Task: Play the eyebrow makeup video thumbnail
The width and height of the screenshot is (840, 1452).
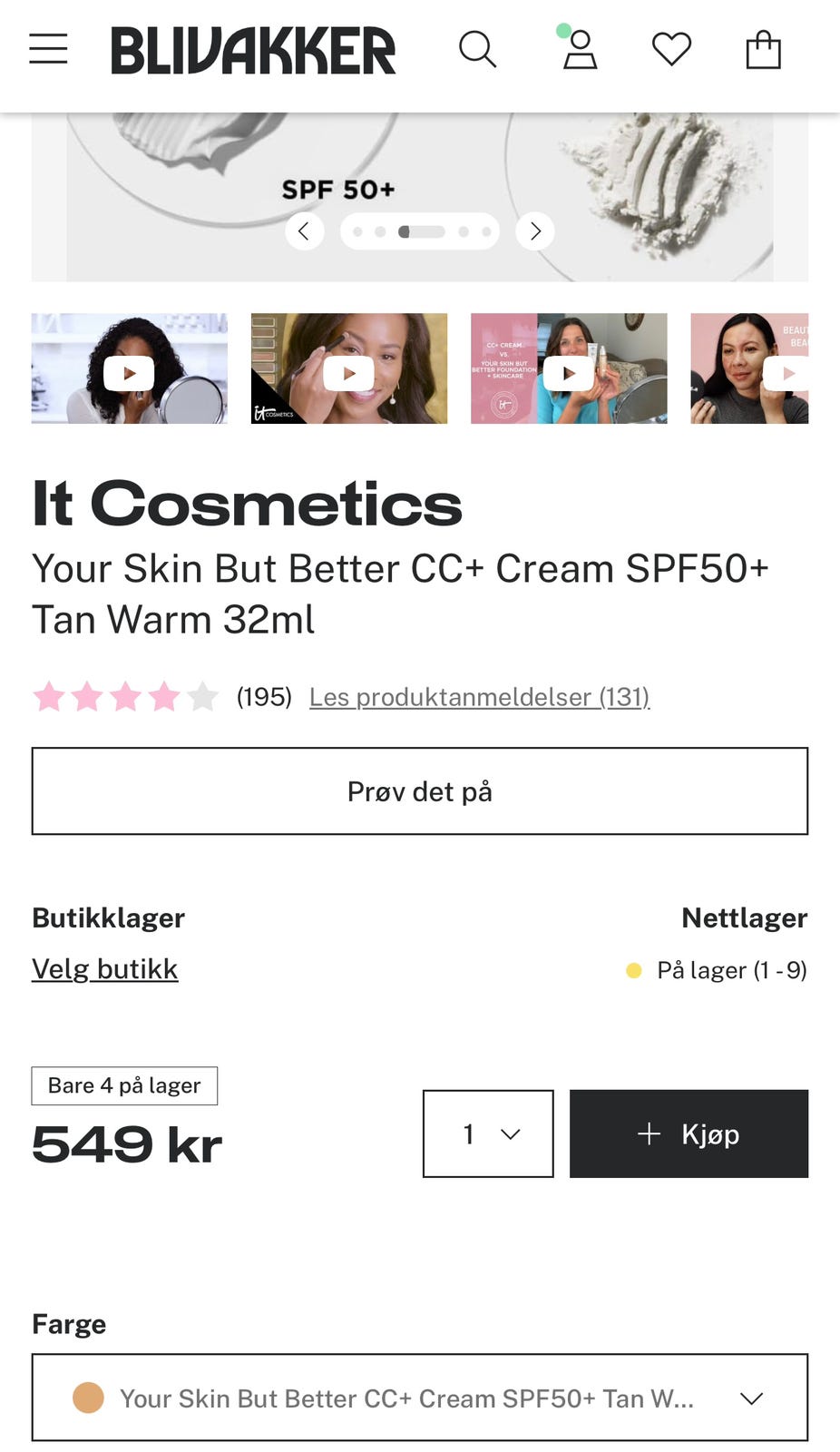Action: pos(349,372)
